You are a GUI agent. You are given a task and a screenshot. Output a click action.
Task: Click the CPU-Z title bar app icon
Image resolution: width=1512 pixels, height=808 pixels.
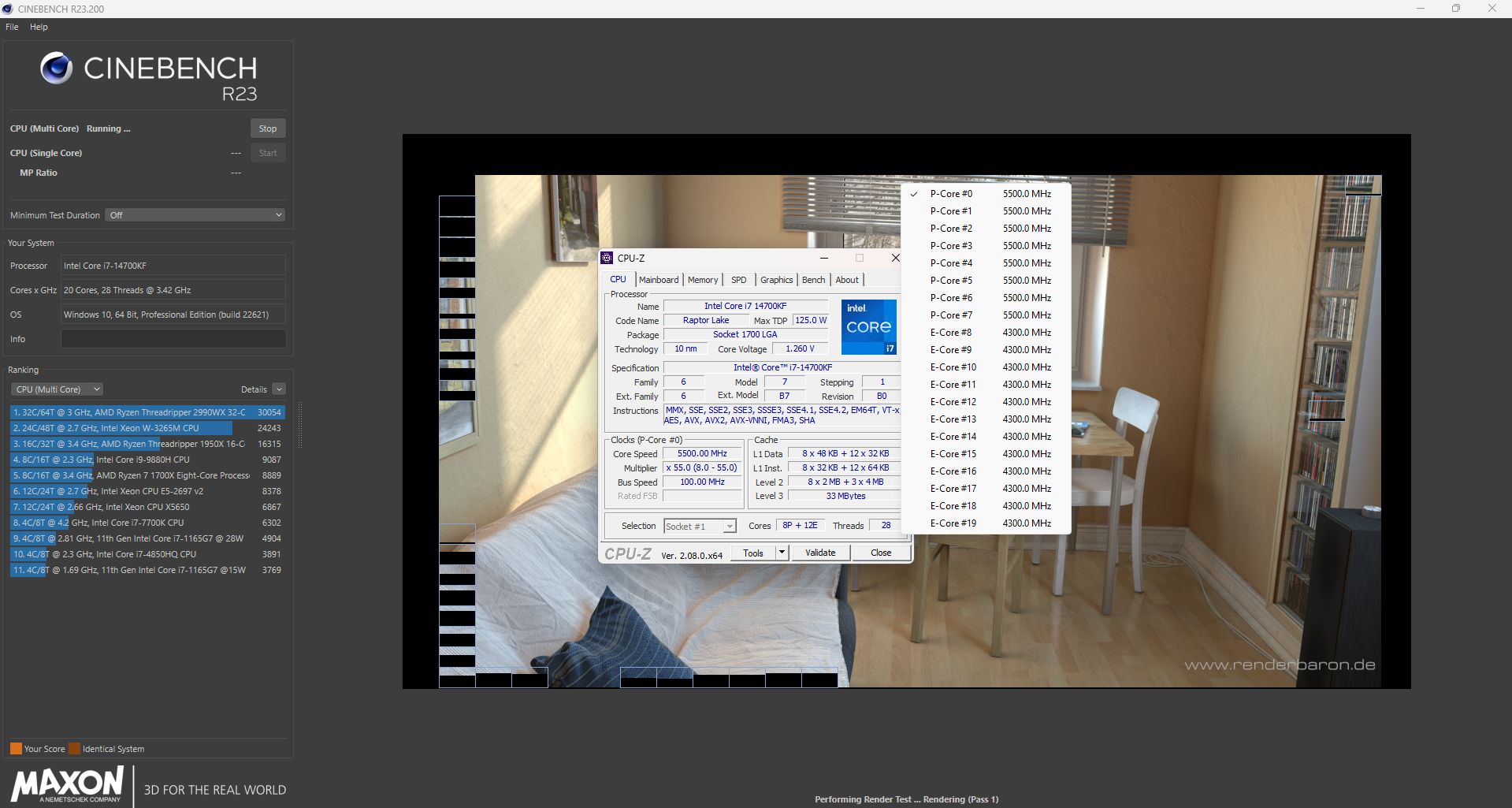[x=607, y=258]
